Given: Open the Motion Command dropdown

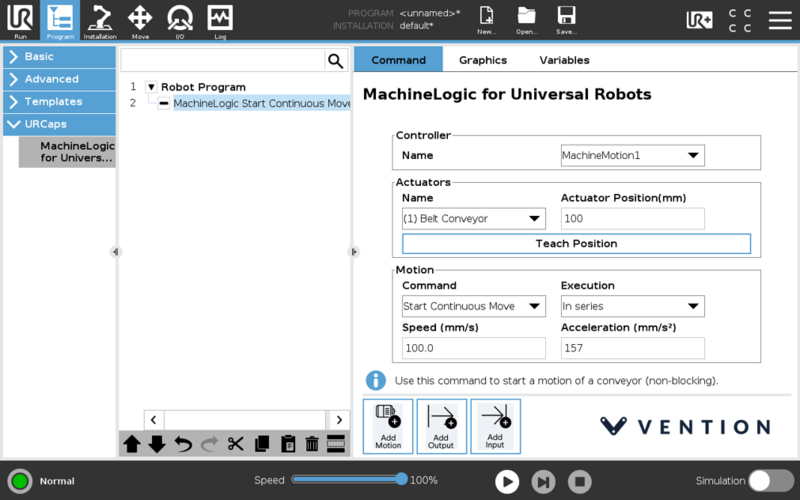Looking at the screenshot, I should (473, 307).
